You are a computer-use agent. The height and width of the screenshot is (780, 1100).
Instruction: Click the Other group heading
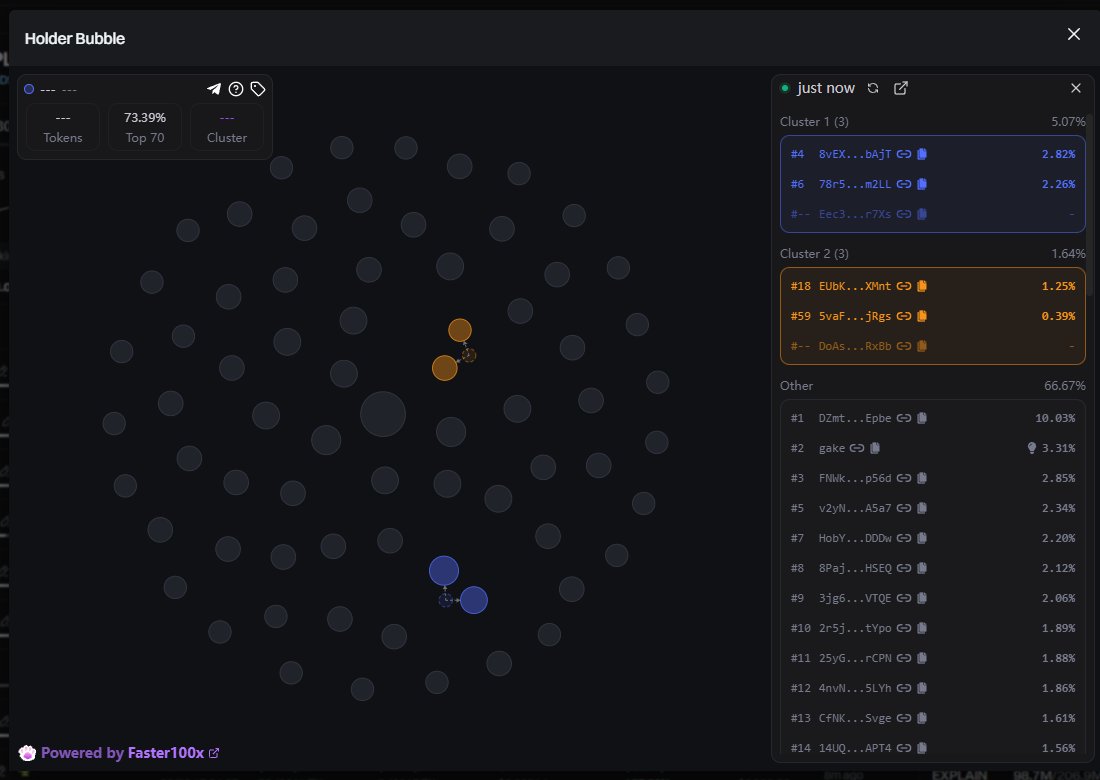click(796, 386)
